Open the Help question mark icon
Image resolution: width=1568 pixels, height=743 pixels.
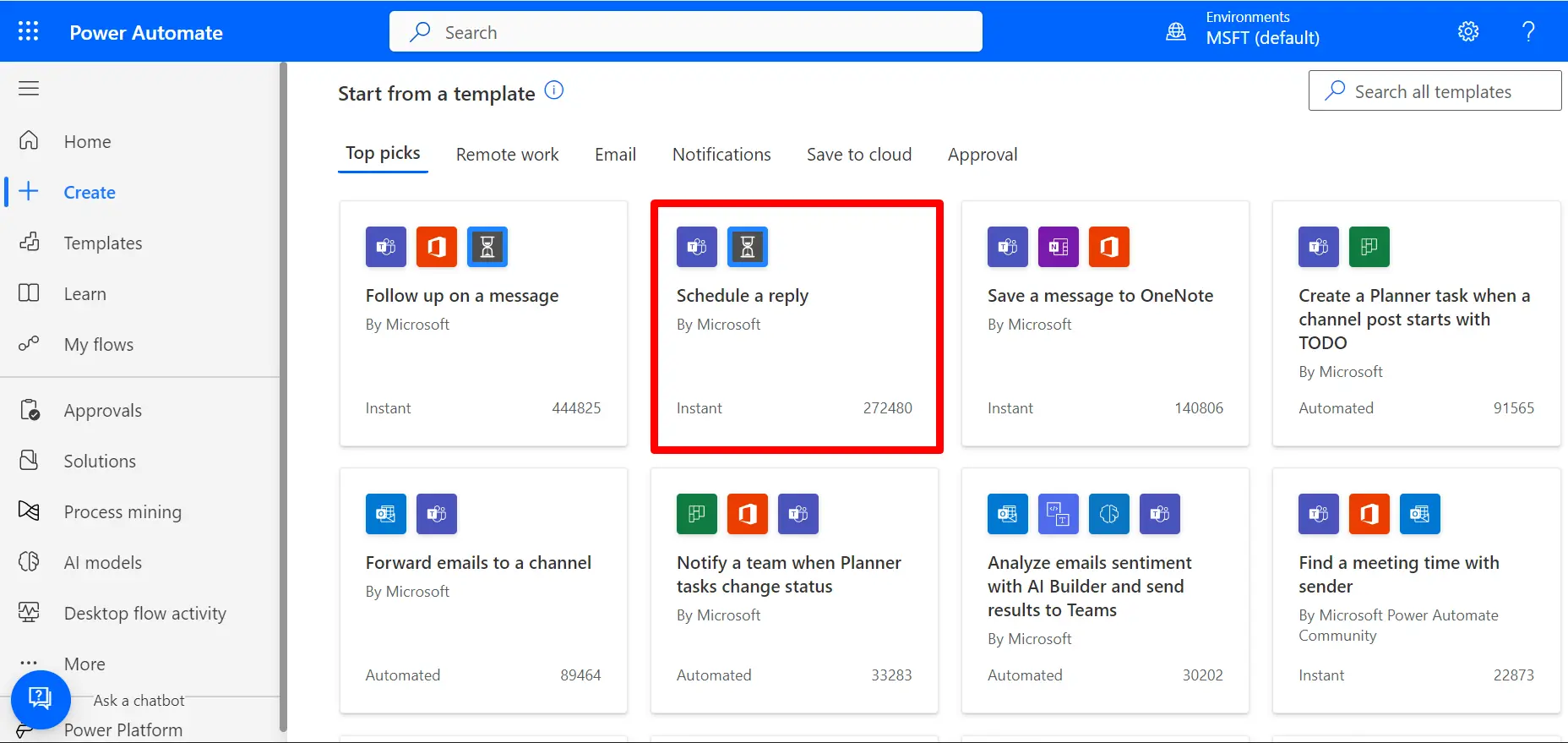click(x=1528, y=31)
